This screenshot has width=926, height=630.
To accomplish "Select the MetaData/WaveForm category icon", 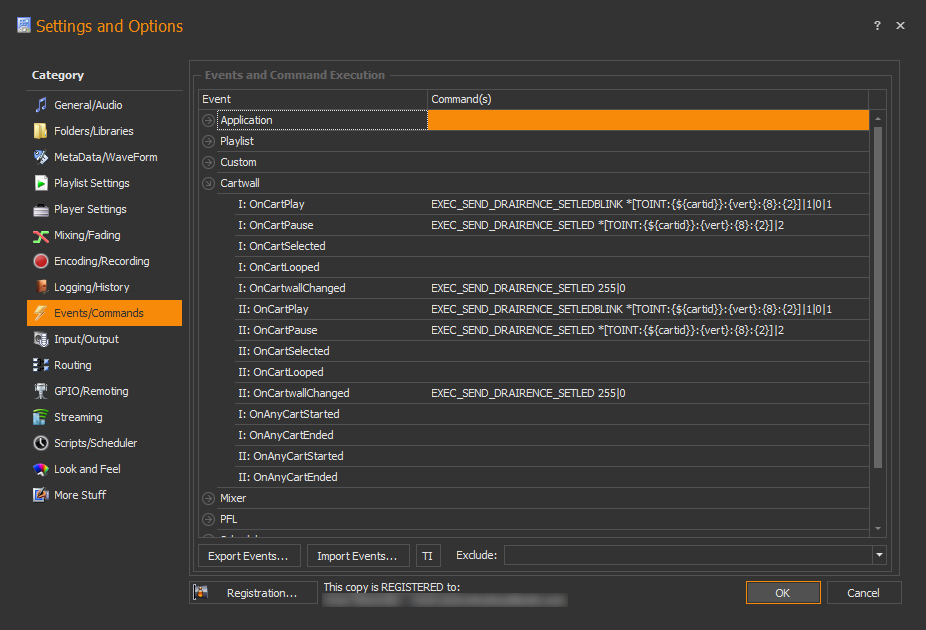I will (x=41, y=157).
